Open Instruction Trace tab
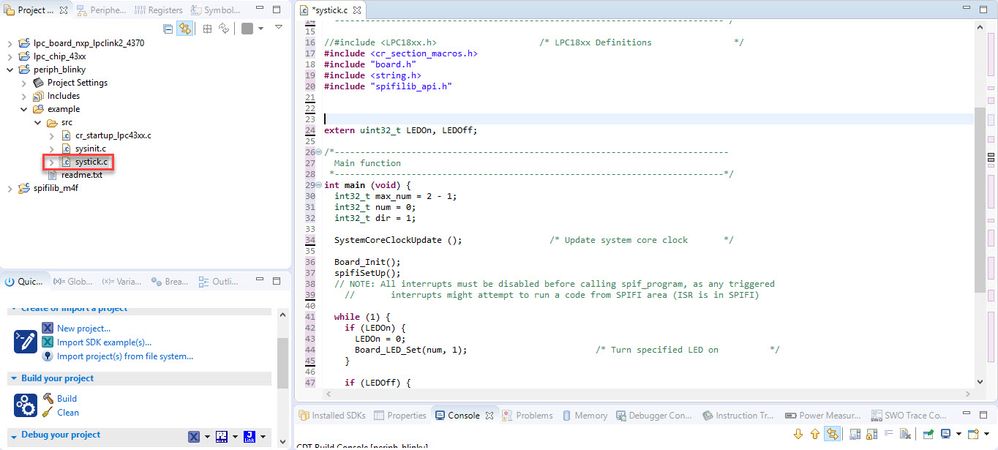This screenshot has width=998, height=450. 738,416
